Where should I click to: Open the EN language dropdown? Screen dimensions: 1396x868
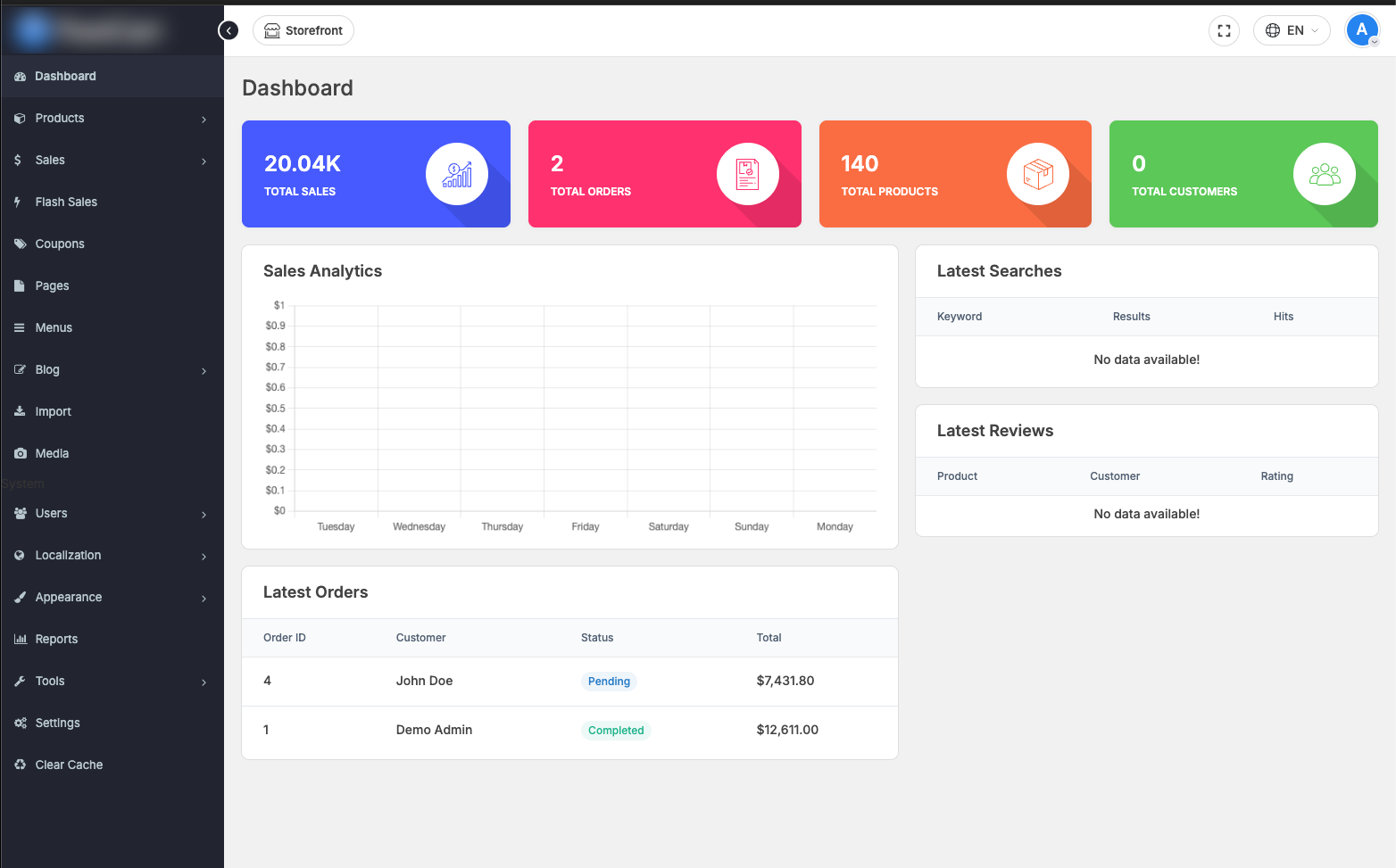click(1292, 29)
